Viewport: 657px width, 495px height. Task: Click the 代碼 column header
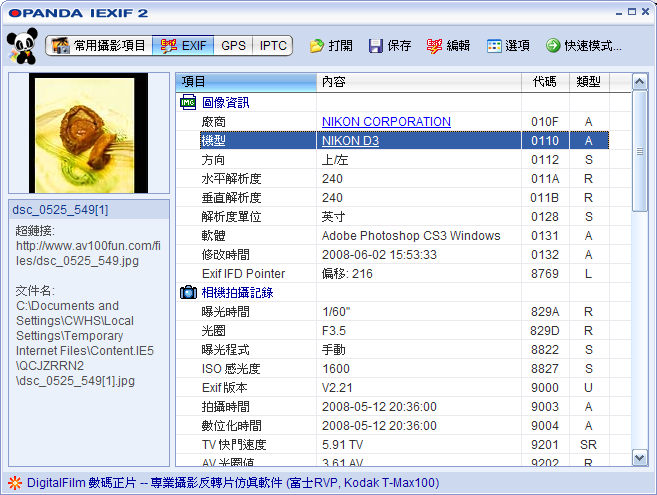[545, 82]
